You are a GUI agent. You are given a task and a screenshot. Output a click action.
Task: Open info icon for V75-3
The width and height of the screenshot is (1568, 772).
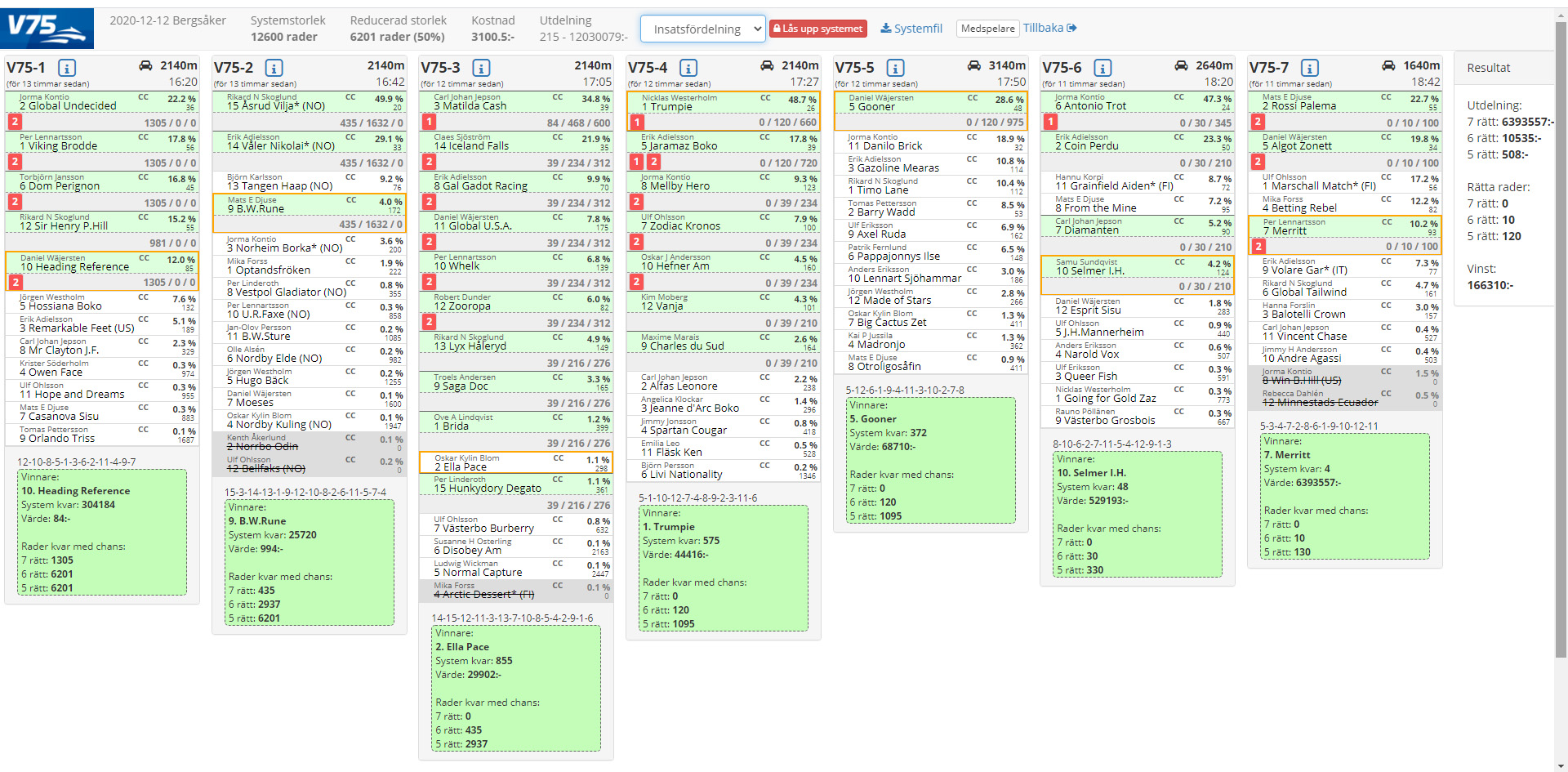pos(482,68)
